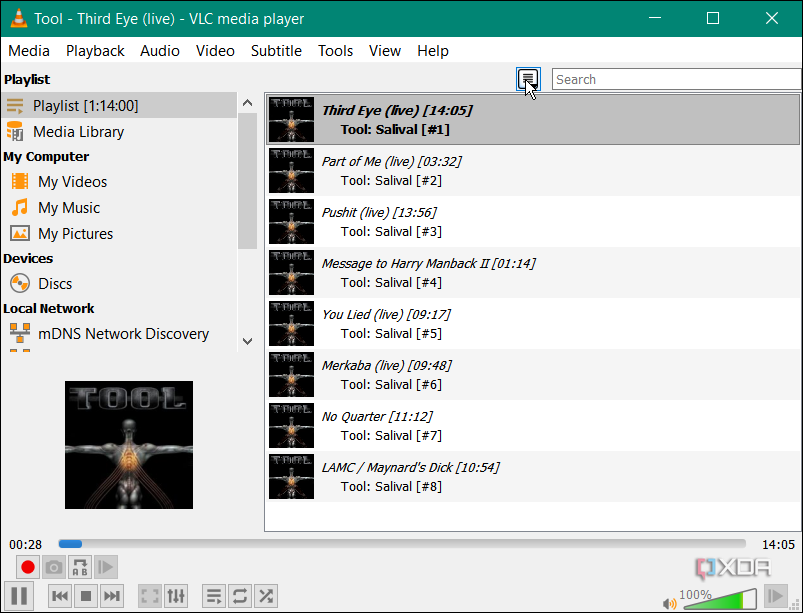Viewport: 803px width, 613px height.
Task: Click the mDNS network icon
Action: click(x=19, y=333)
